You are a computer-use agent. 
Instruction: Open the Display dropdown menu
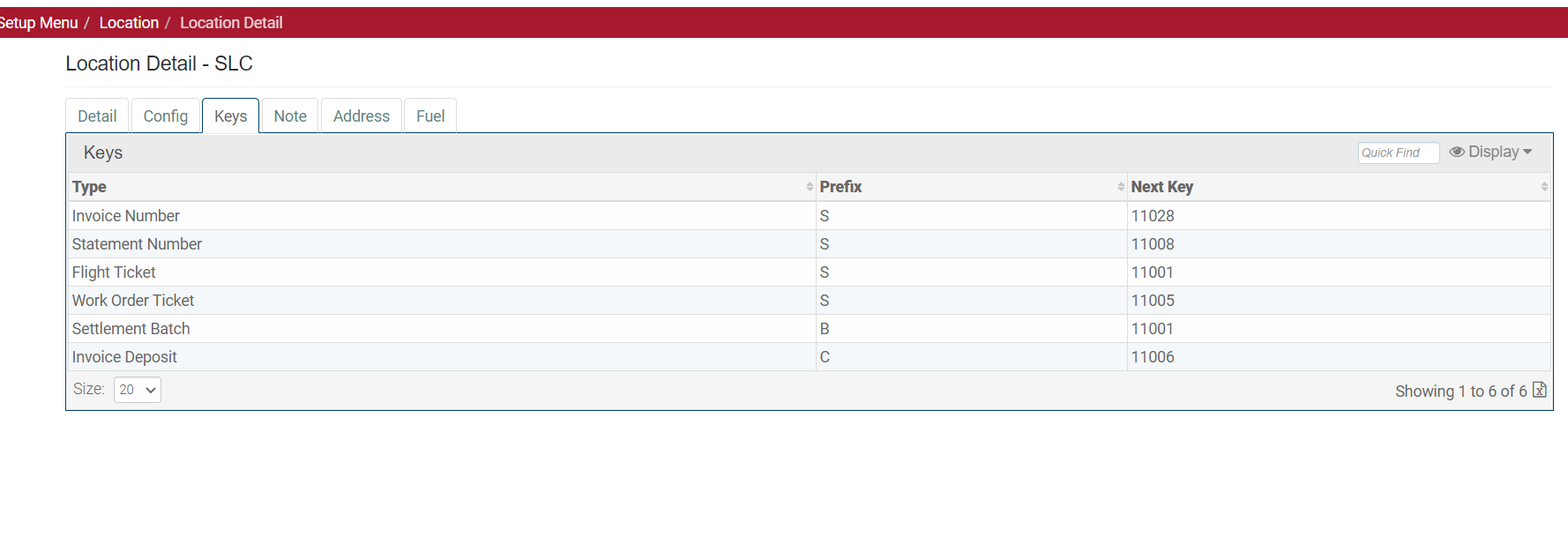point(1491,153)
